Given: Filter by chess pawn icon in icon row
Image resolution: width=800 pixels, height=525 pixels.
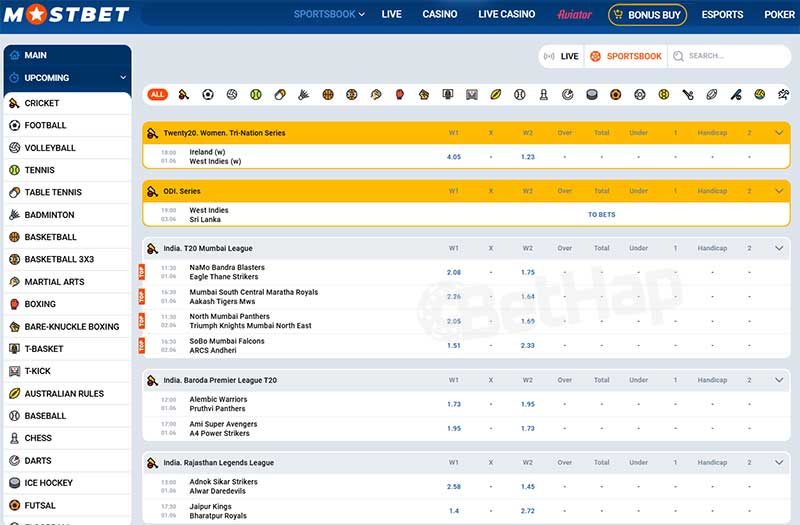Looking at the screenshot, I should [x=543, y=94].
